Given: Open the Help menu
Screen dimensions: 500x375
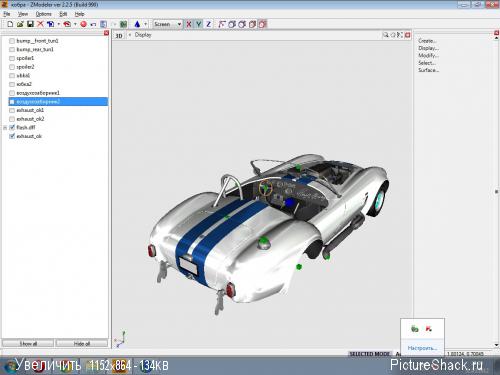Looking at the screenshot, I should (x=79, y=14).
